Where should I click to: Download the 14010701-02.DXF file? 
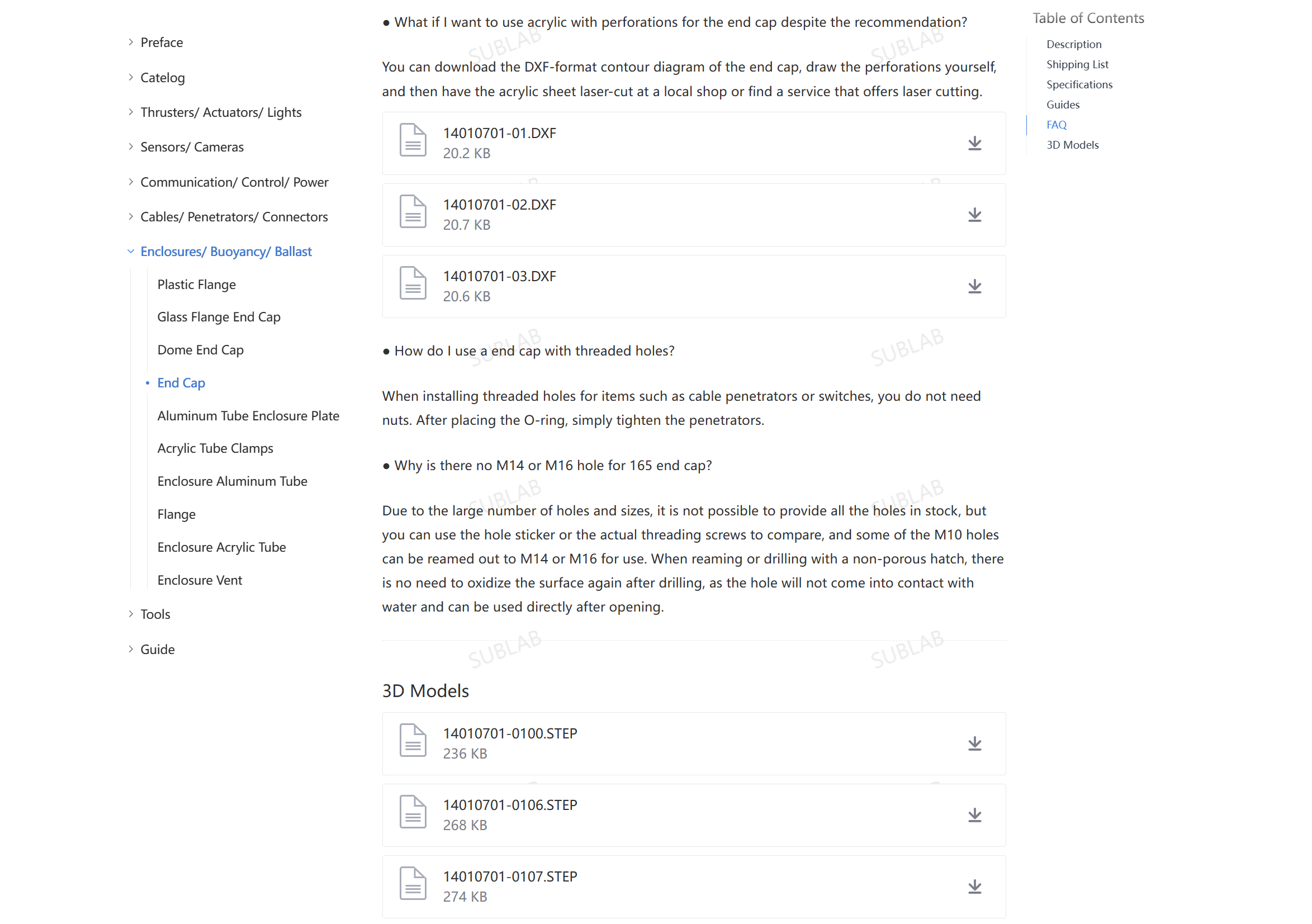click(974, 214)
